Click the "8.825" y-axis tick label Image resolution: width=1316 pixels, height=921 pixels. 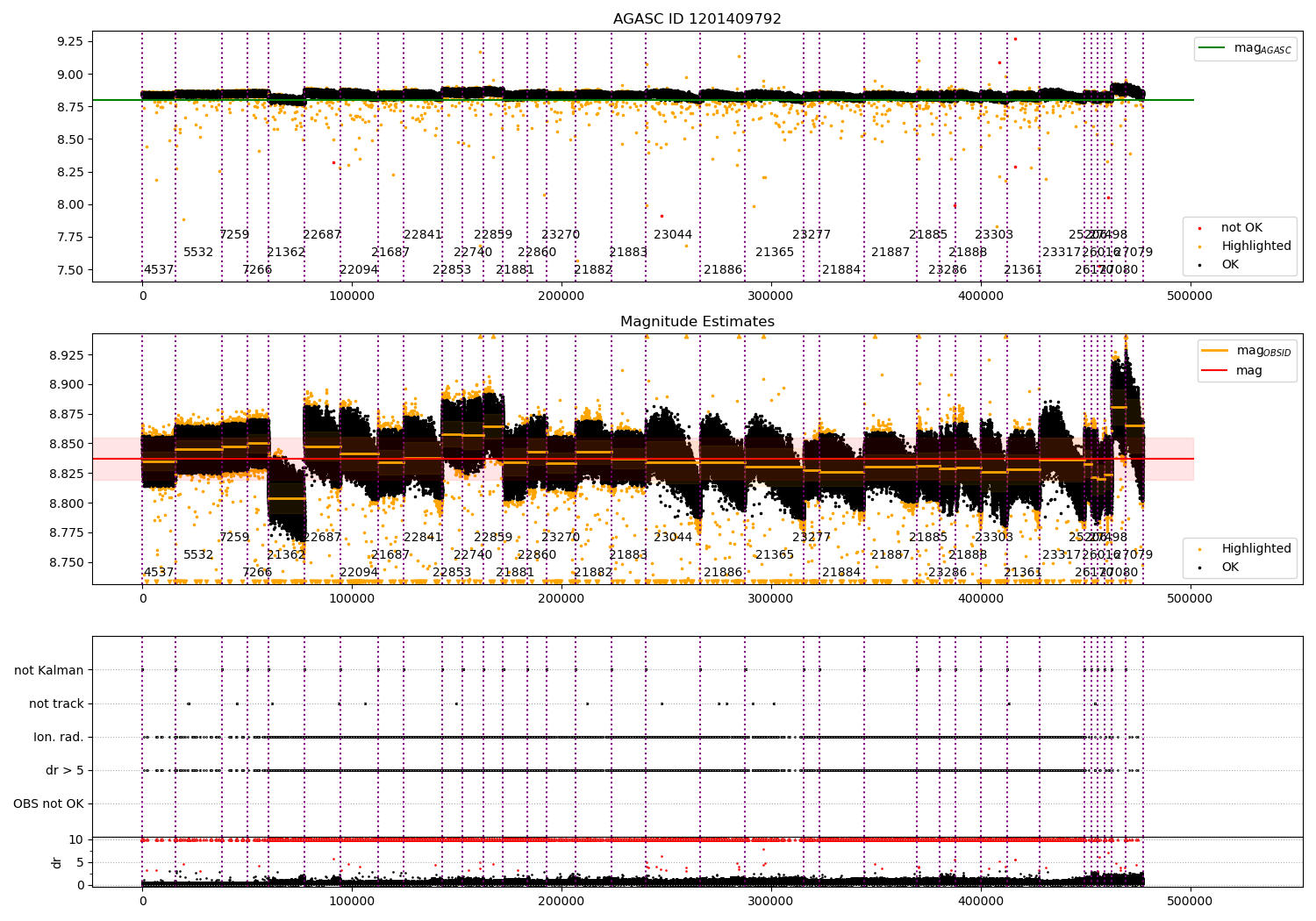coord(66,474)
